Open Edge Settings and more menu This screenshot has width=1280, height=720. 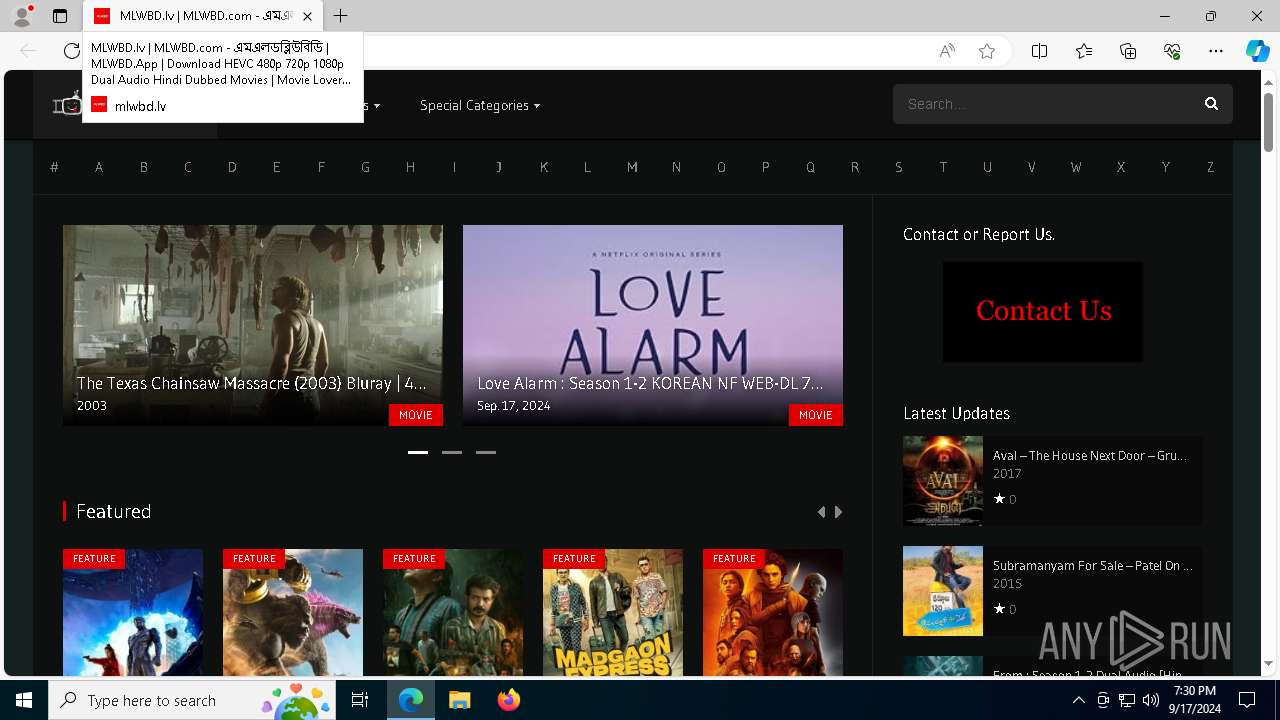pyautogui.click(x=1216, y=51)
